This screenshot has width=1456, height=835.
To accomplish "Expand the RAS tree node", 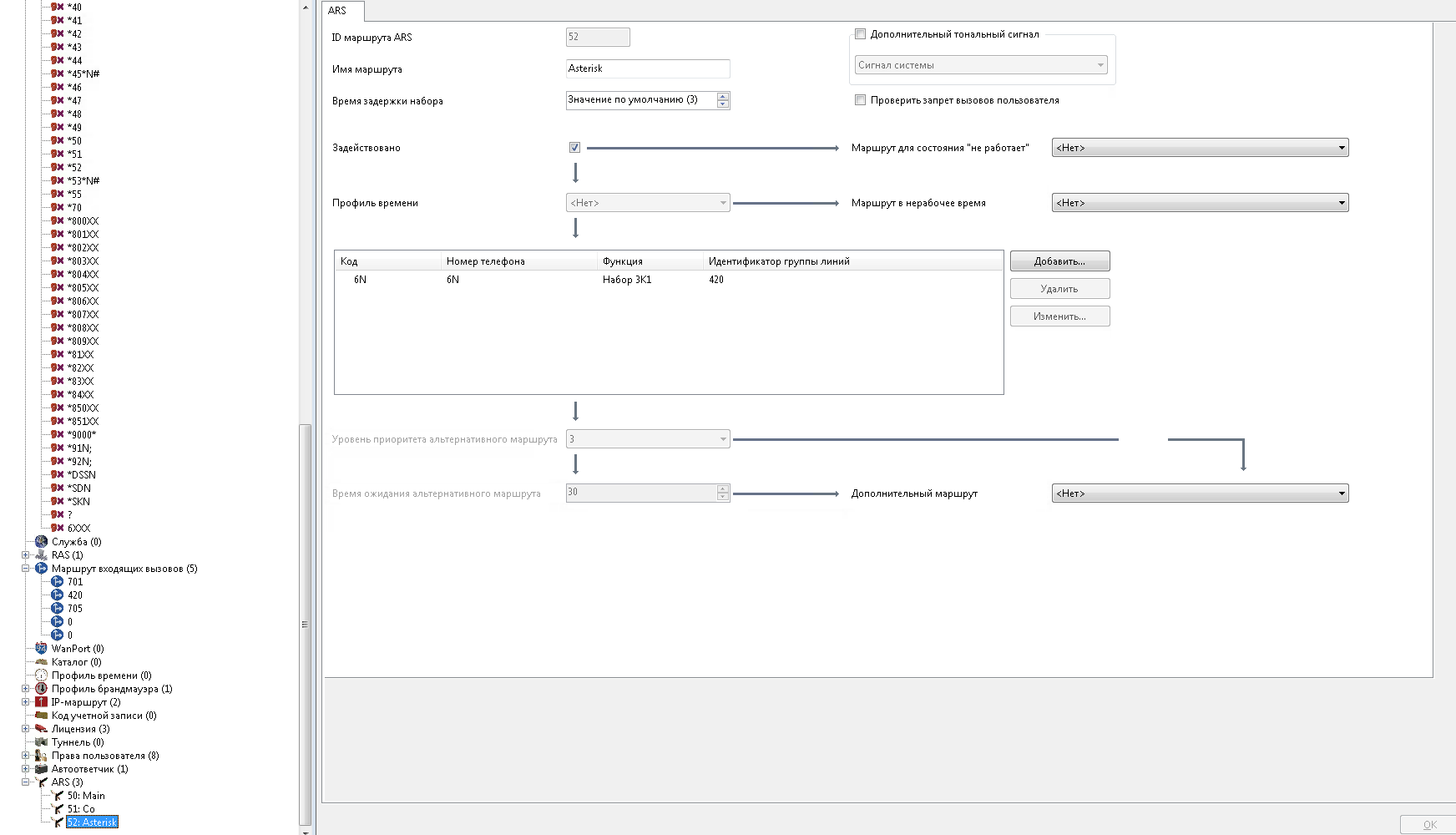I will 25,554.
